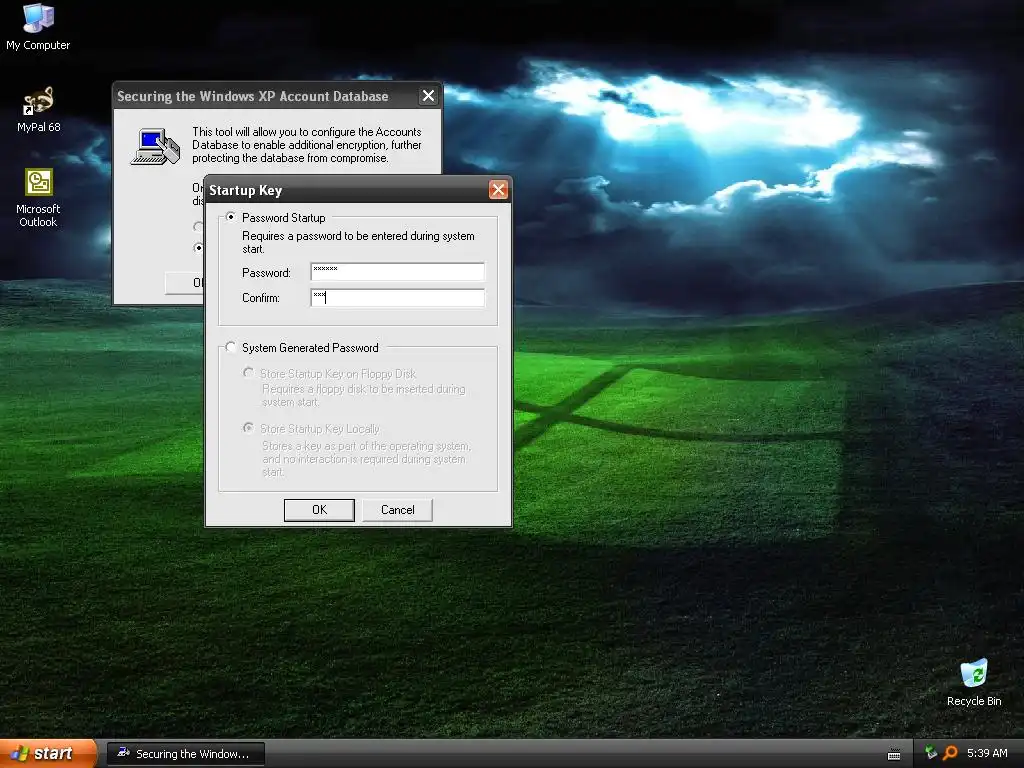Open the Recycle Bin
The height and width of the screenshot is (768, 1024).
pos(974,683)
